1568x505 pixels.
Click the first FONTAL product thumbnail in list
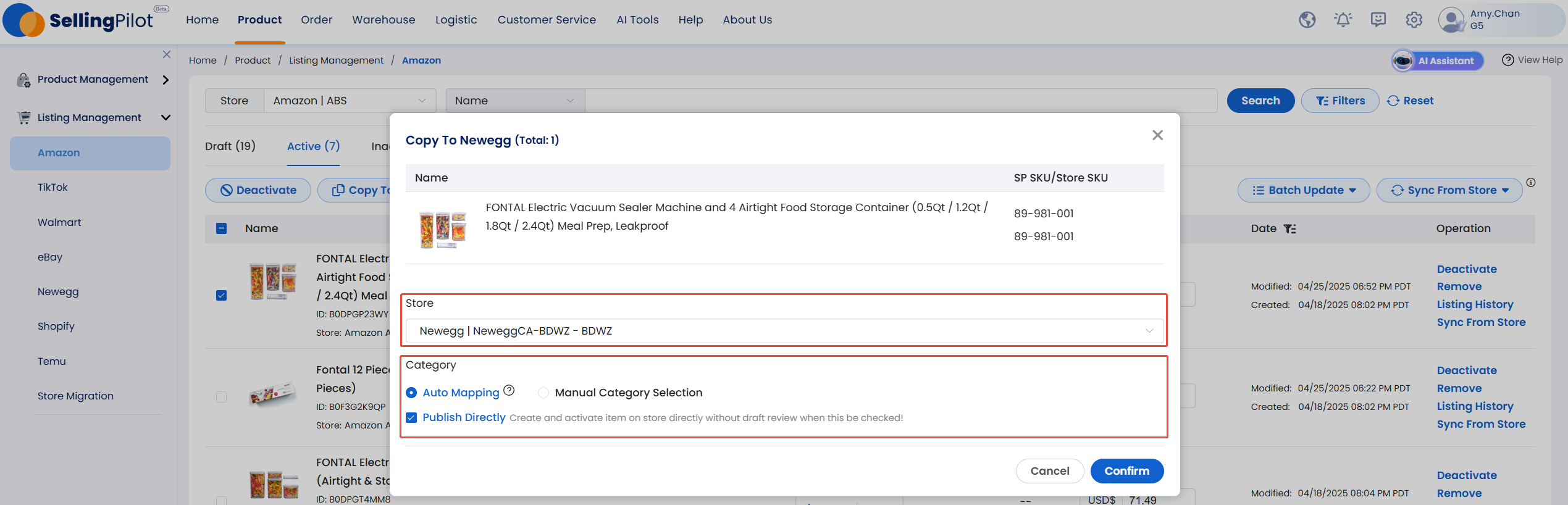(274, 282)
